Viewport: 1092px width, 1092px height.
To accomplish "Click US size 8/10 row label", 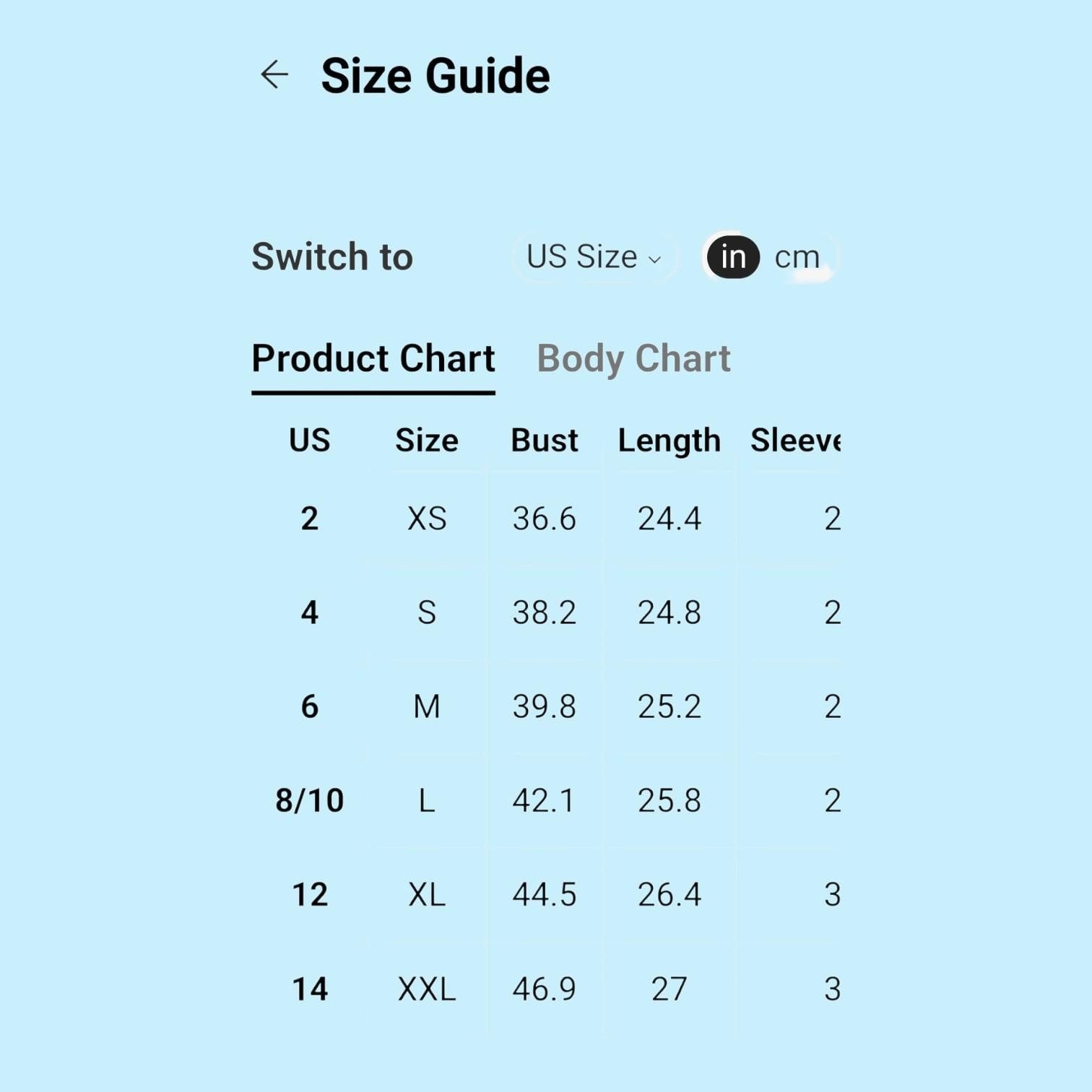I will click(310, 800).
